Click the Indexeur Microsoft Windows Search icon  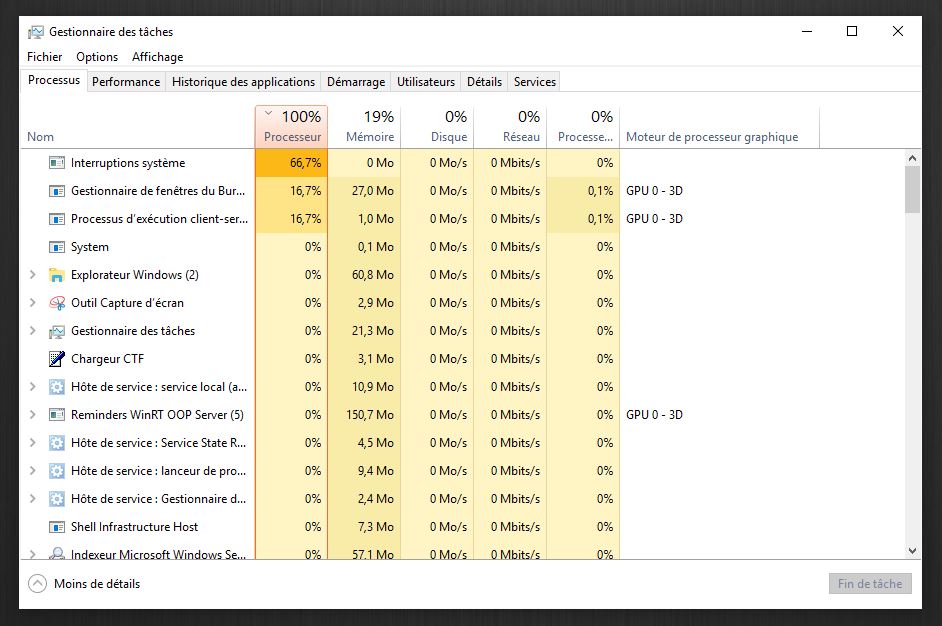click(56, 553)
